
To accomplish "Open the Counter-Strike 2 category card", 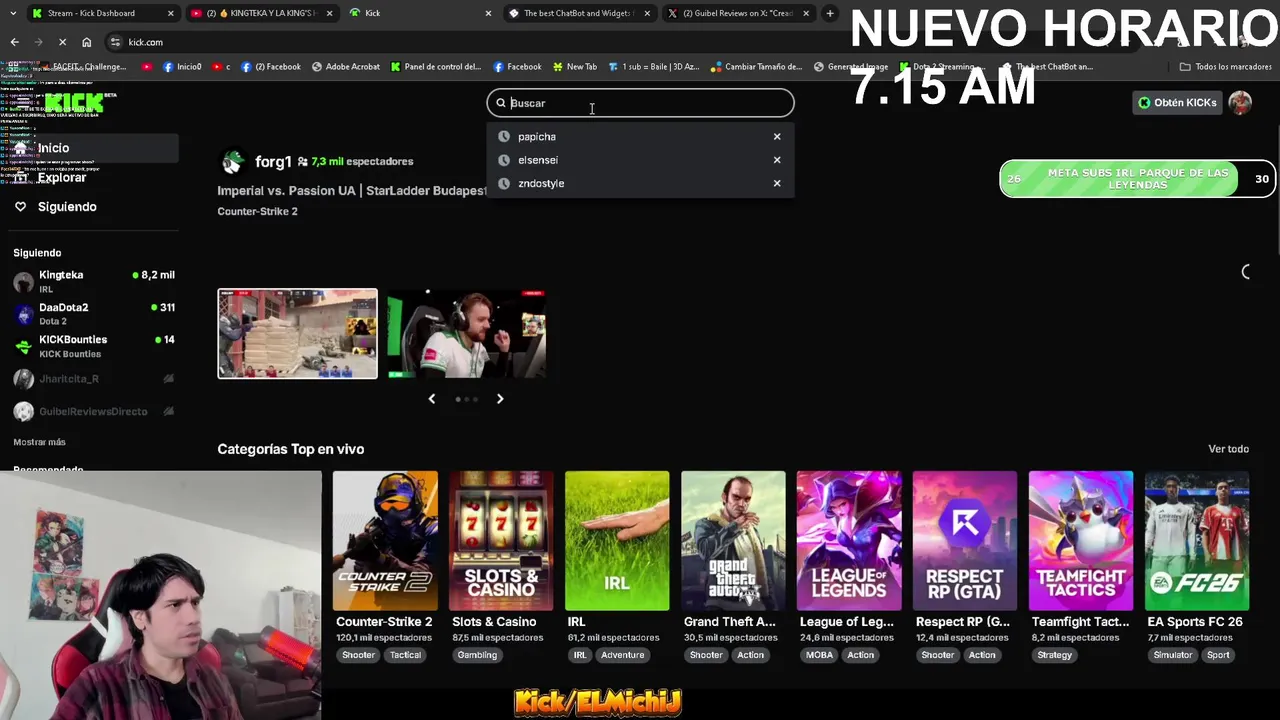I will point(385,541).
